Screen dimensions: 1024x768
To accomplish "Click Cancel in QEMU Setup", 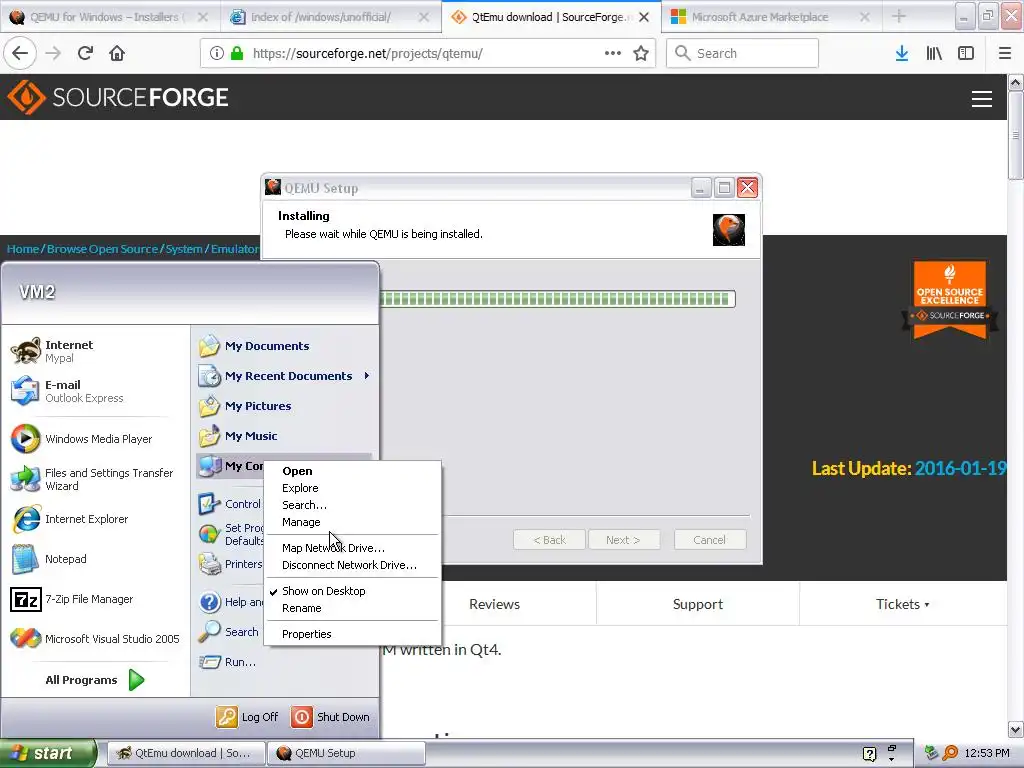I will [709, 540].
